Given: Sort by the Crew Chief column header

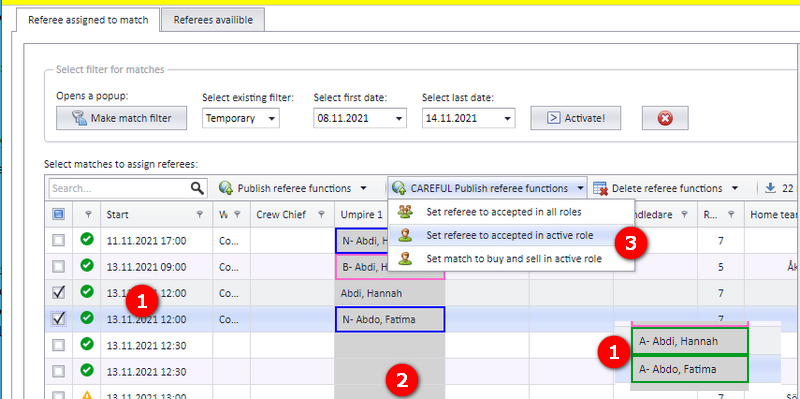Looking at the screenshot, I should pos(281,215).
